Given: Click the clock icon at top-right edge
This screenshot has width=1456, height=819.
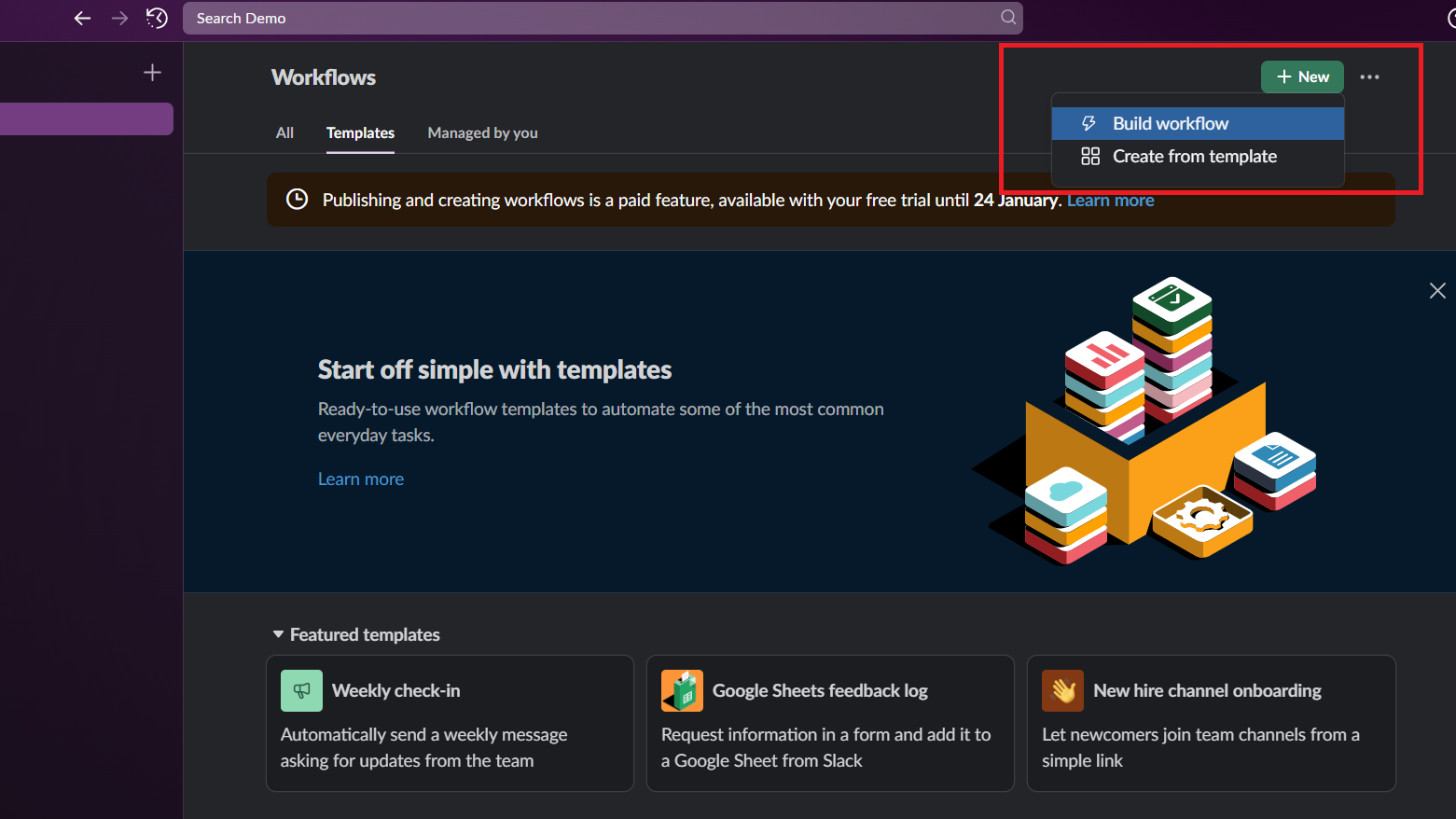Looking at the screenshot, I should pyautogui.click(x=1450, y=18).
